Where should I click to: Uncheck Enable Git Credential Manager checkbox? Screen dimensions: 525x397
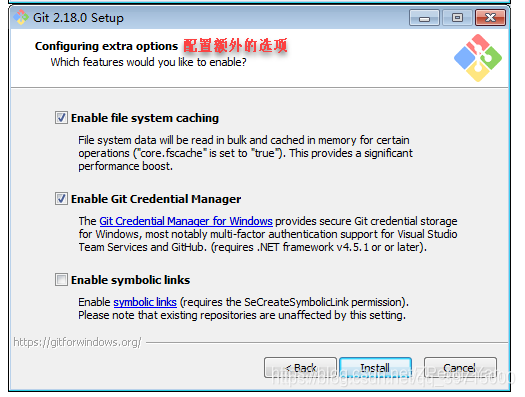61,199
